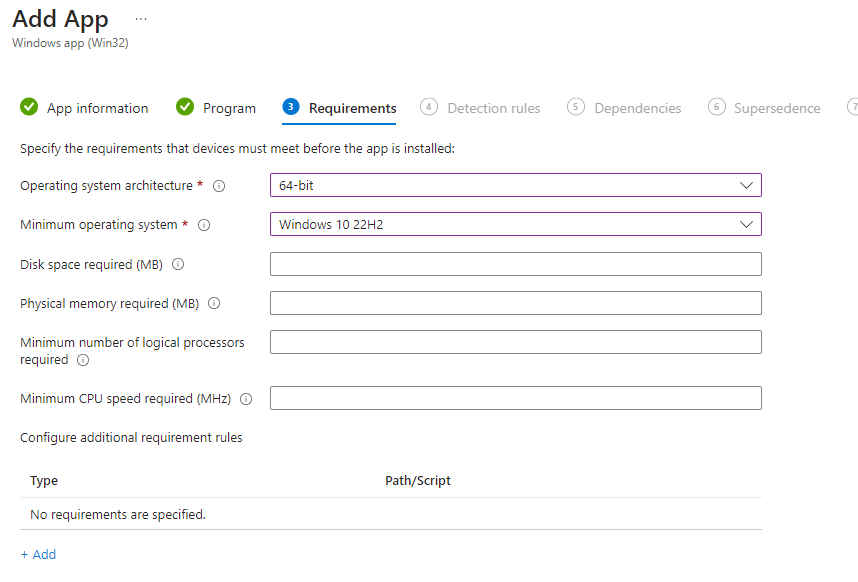Click the Requirements tab
The image size is (858, 582).
352,108
